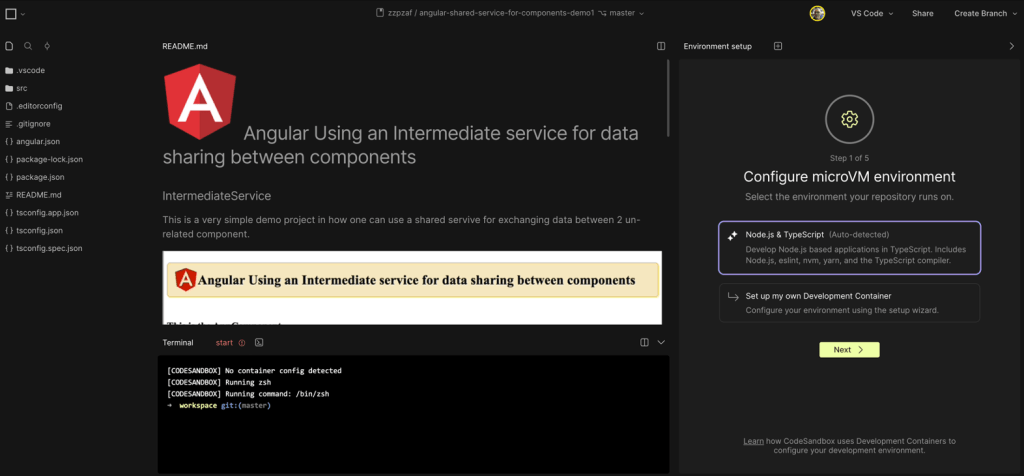Click the markdown icon beside README.md
Viewport: 1024px width, 476px height.
point(9,195)
